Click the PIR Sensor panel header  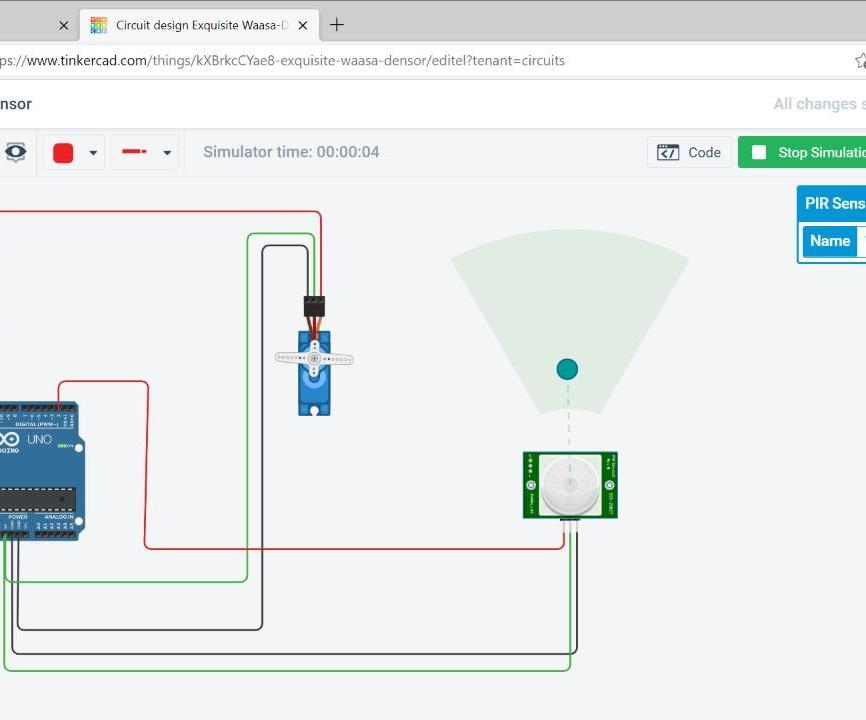click(x=833, y=203)
